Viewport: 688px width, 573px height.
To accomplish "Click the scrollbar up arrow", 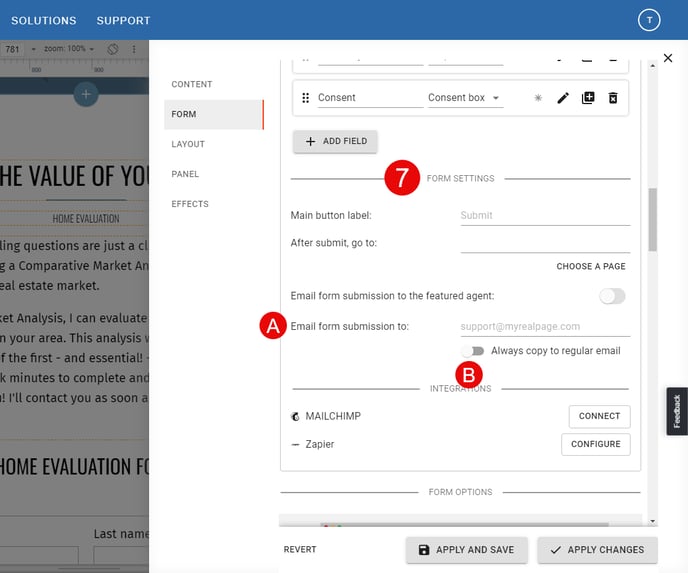I will [x=652, y=66].
